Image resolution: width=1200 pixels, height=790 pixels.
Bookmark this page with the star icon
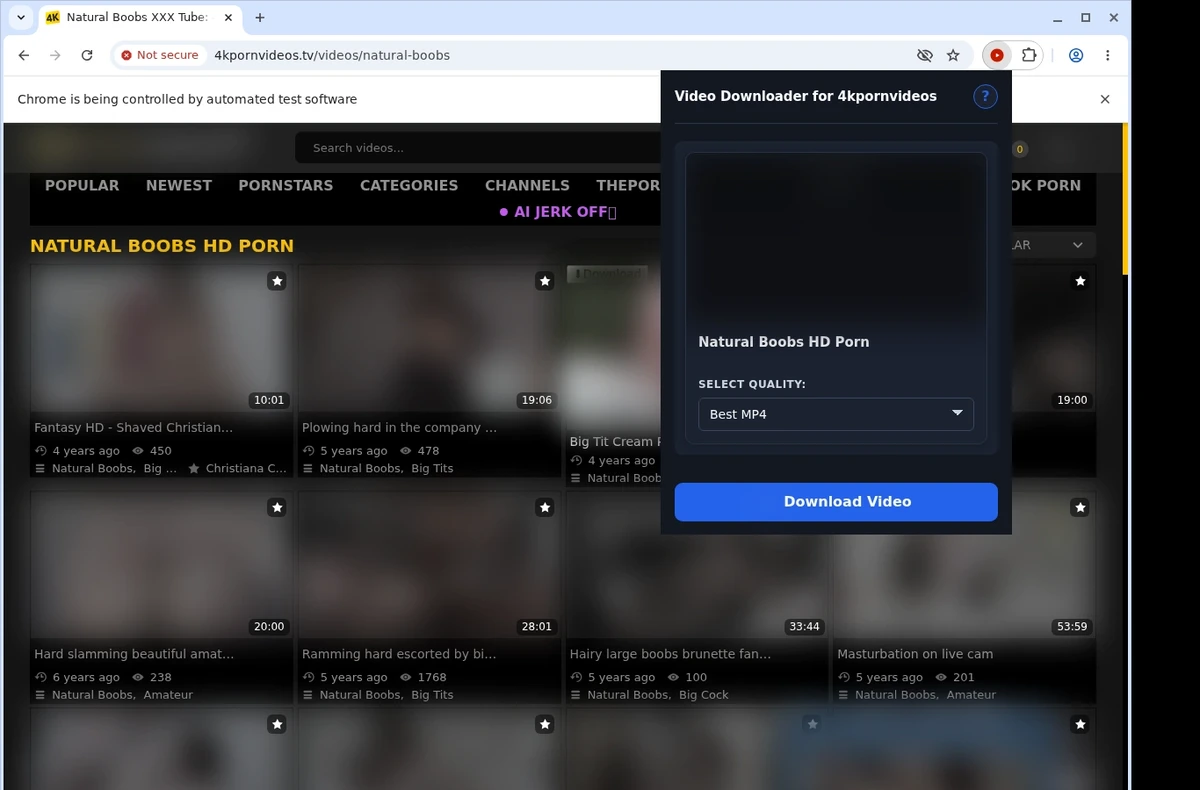coord(953,55)
